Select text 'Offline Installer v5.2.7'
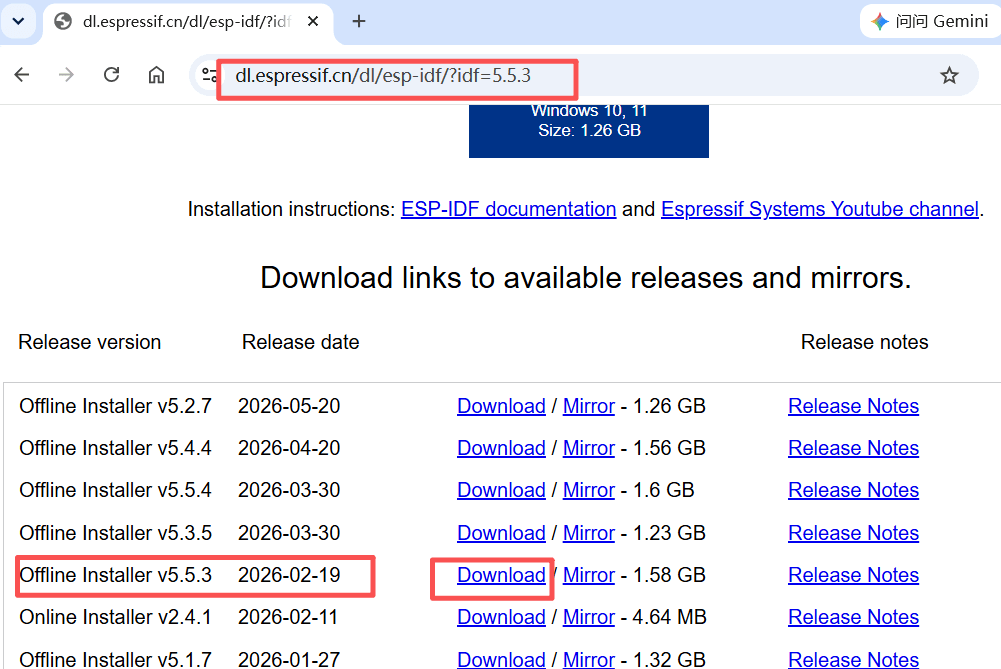This screenshot has width=1001, height=669. point(116,406)
